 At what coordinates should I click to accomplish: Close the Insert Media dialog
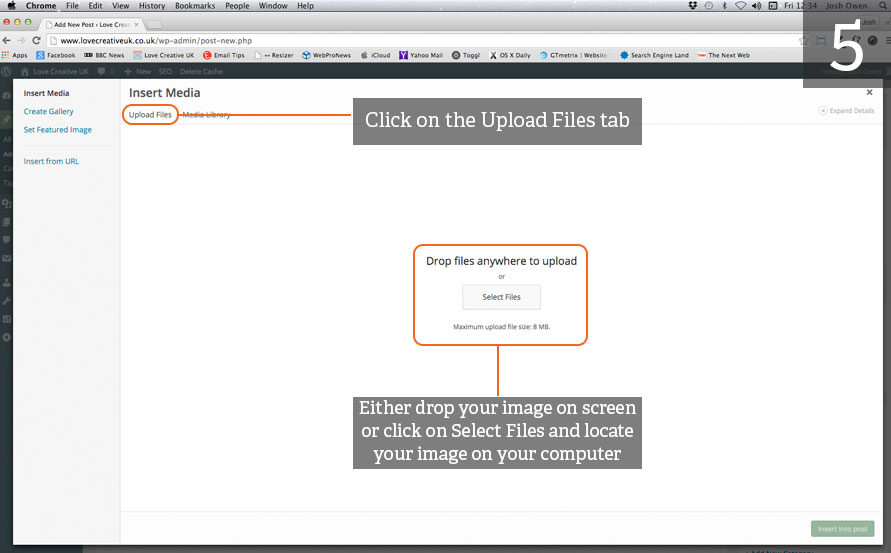[869, 92]
